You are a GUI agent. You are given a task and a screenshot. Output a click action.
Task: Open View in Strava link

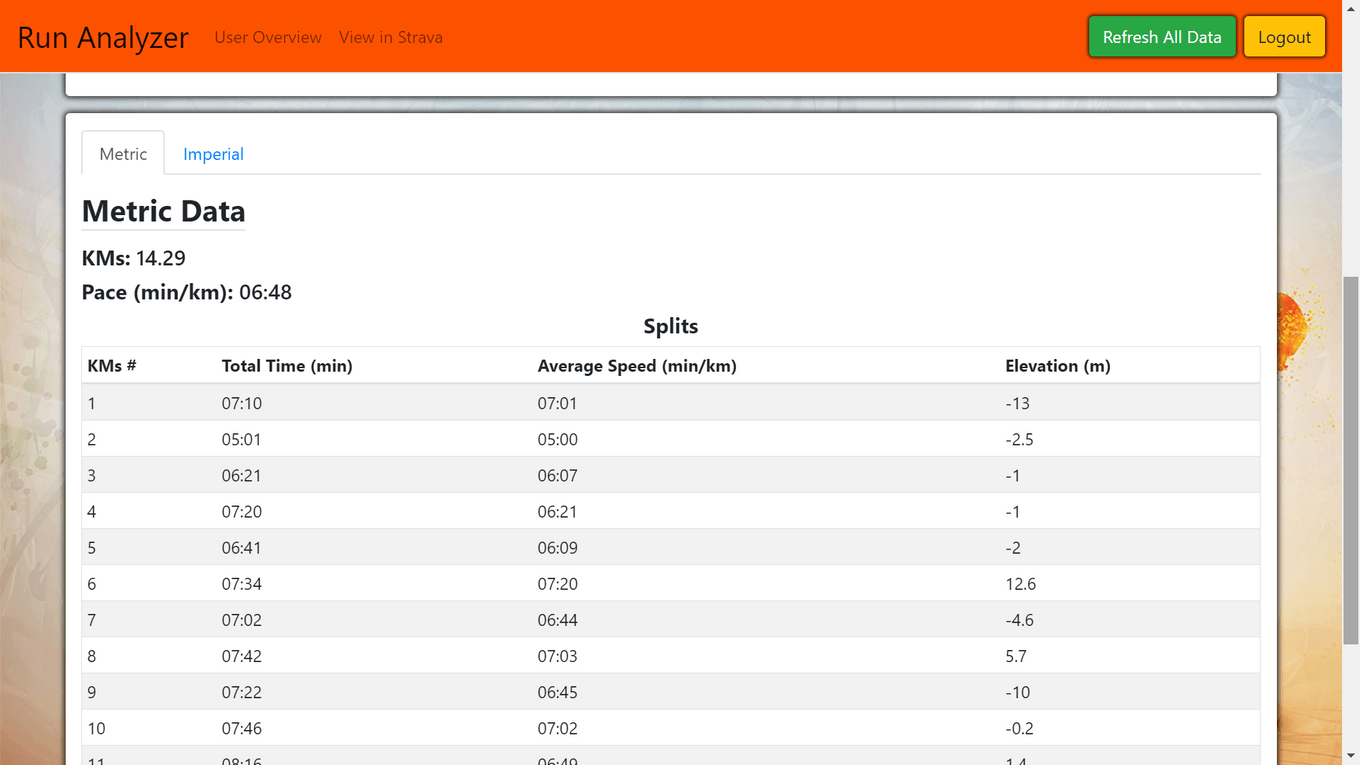pos(391,37)
